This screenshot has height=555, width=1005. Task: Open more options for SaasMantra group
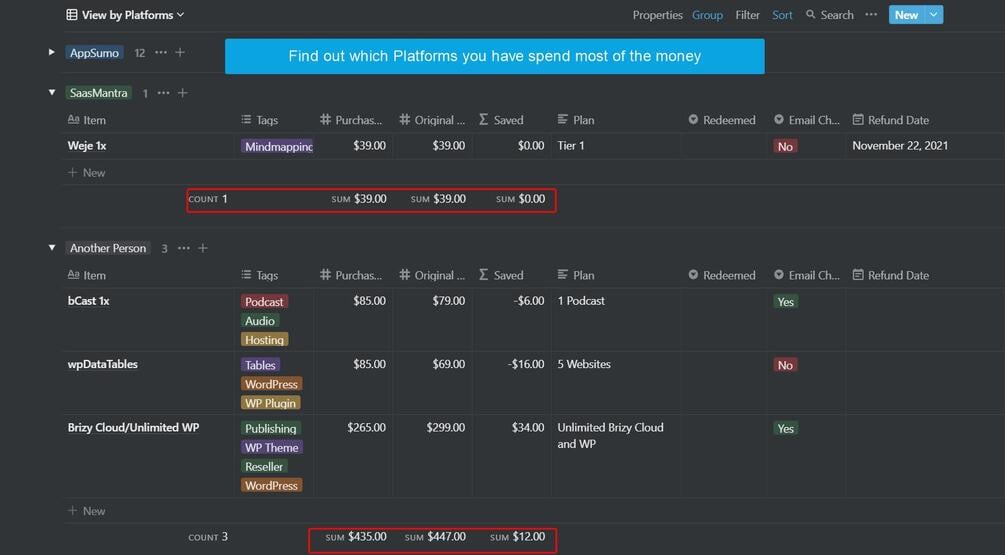coord(164,93)
